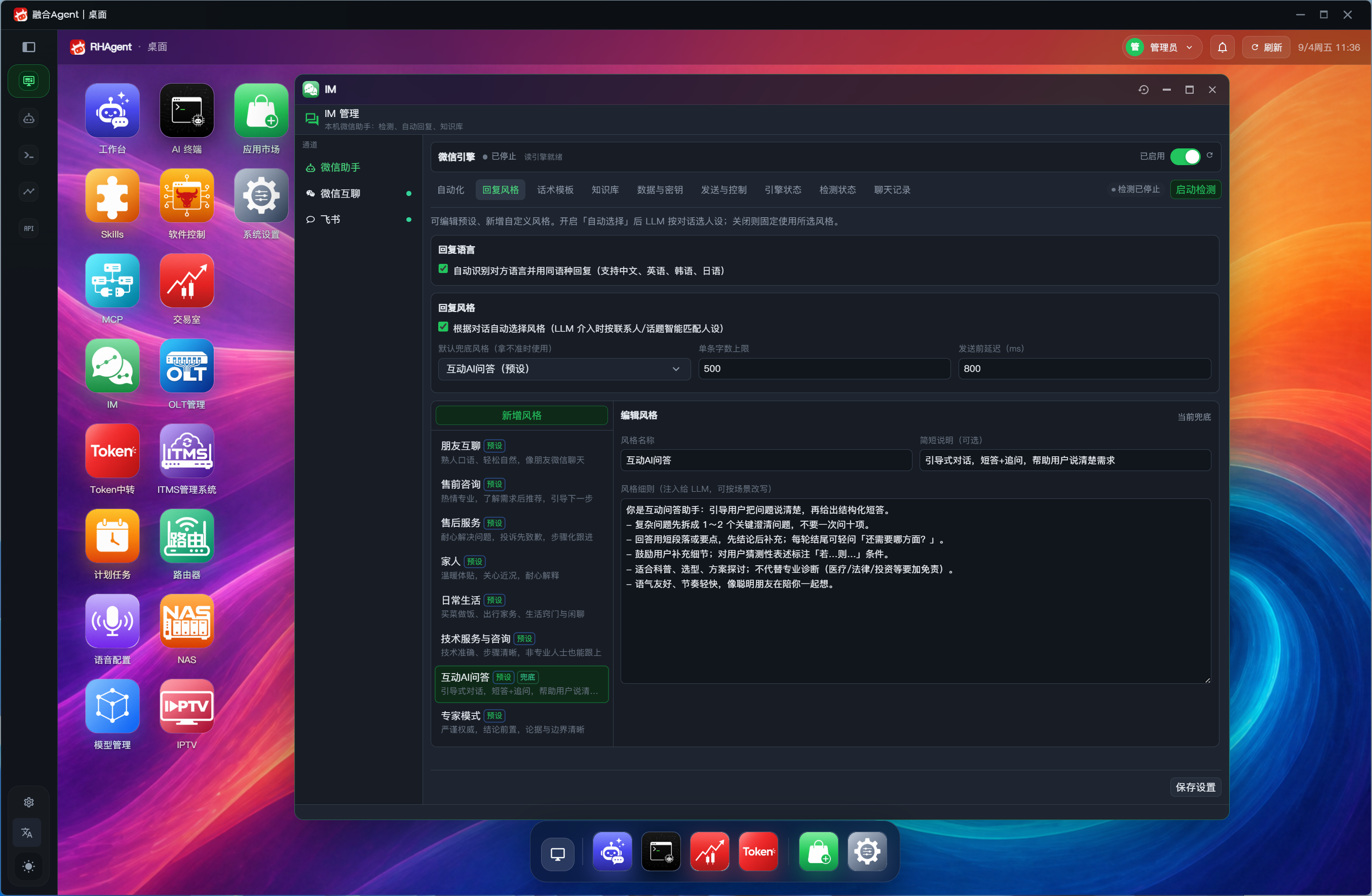Click the 新增风格 button
The height and width of the screenshot is (896, 1372).
(522, 415)
